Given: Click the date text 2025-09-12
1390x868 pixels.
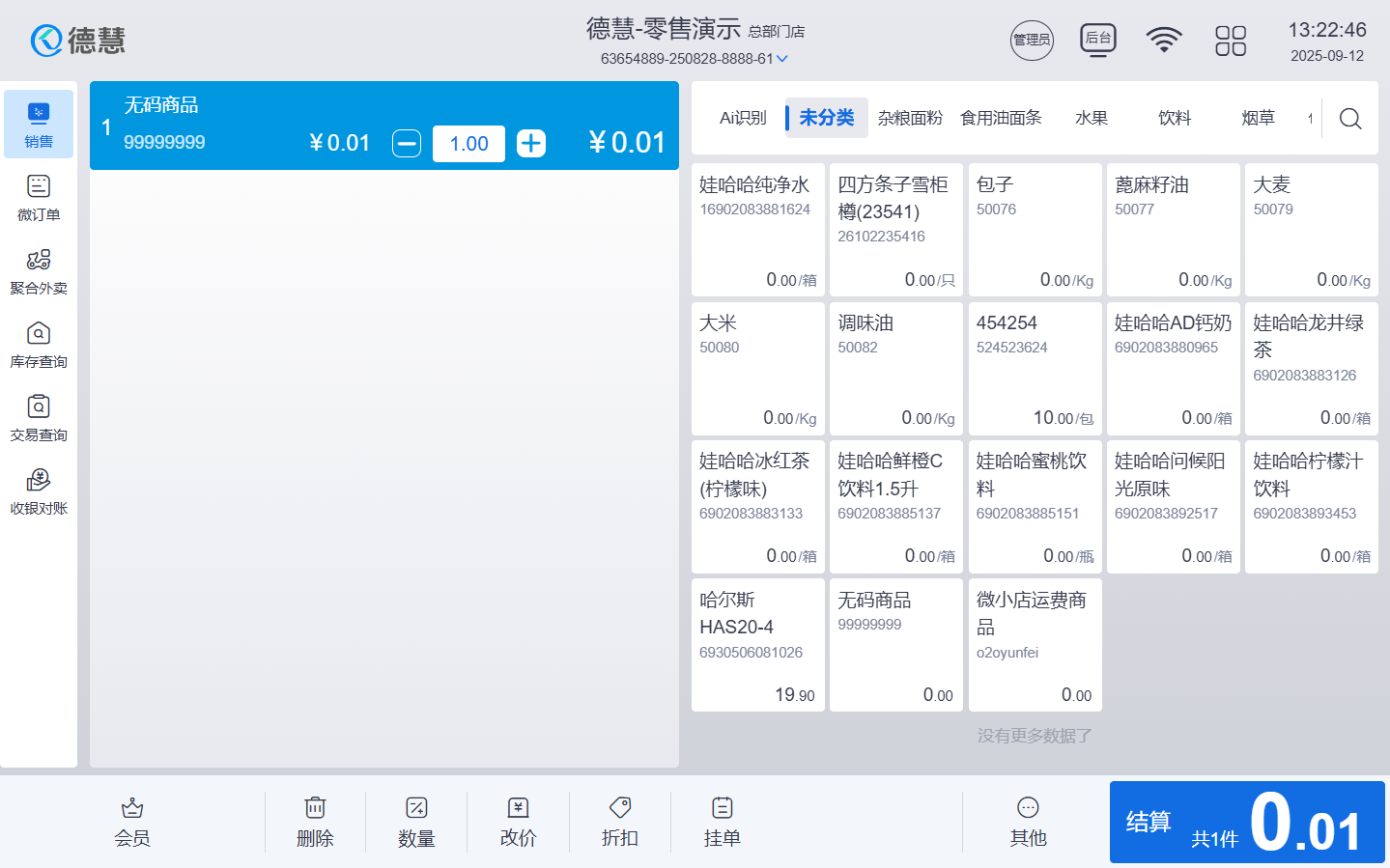Looking at the screenshot, I should point(1327,56).
